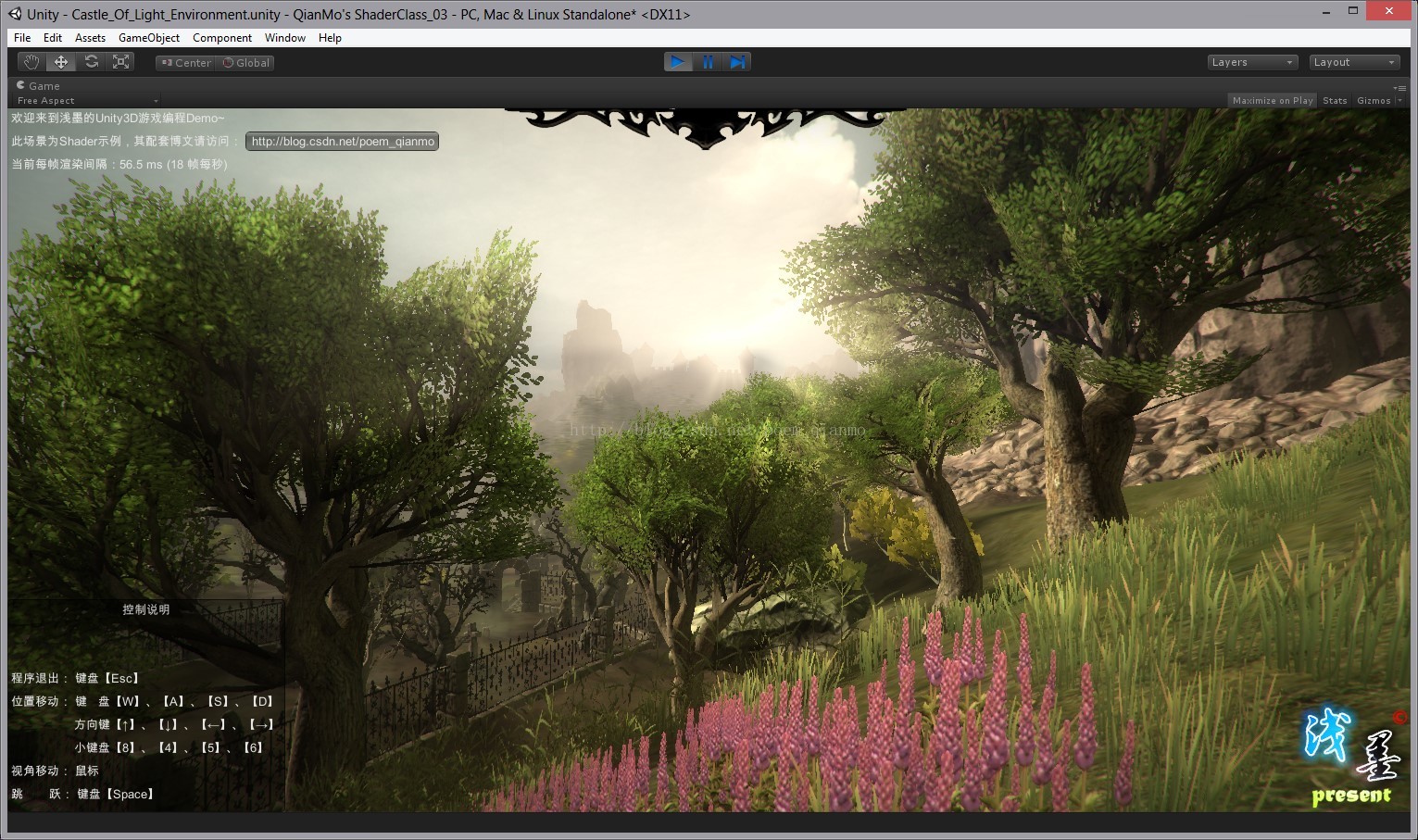1418x840 pixels.
Task: Click the 浅墨 present logo
Action: 1352,757
